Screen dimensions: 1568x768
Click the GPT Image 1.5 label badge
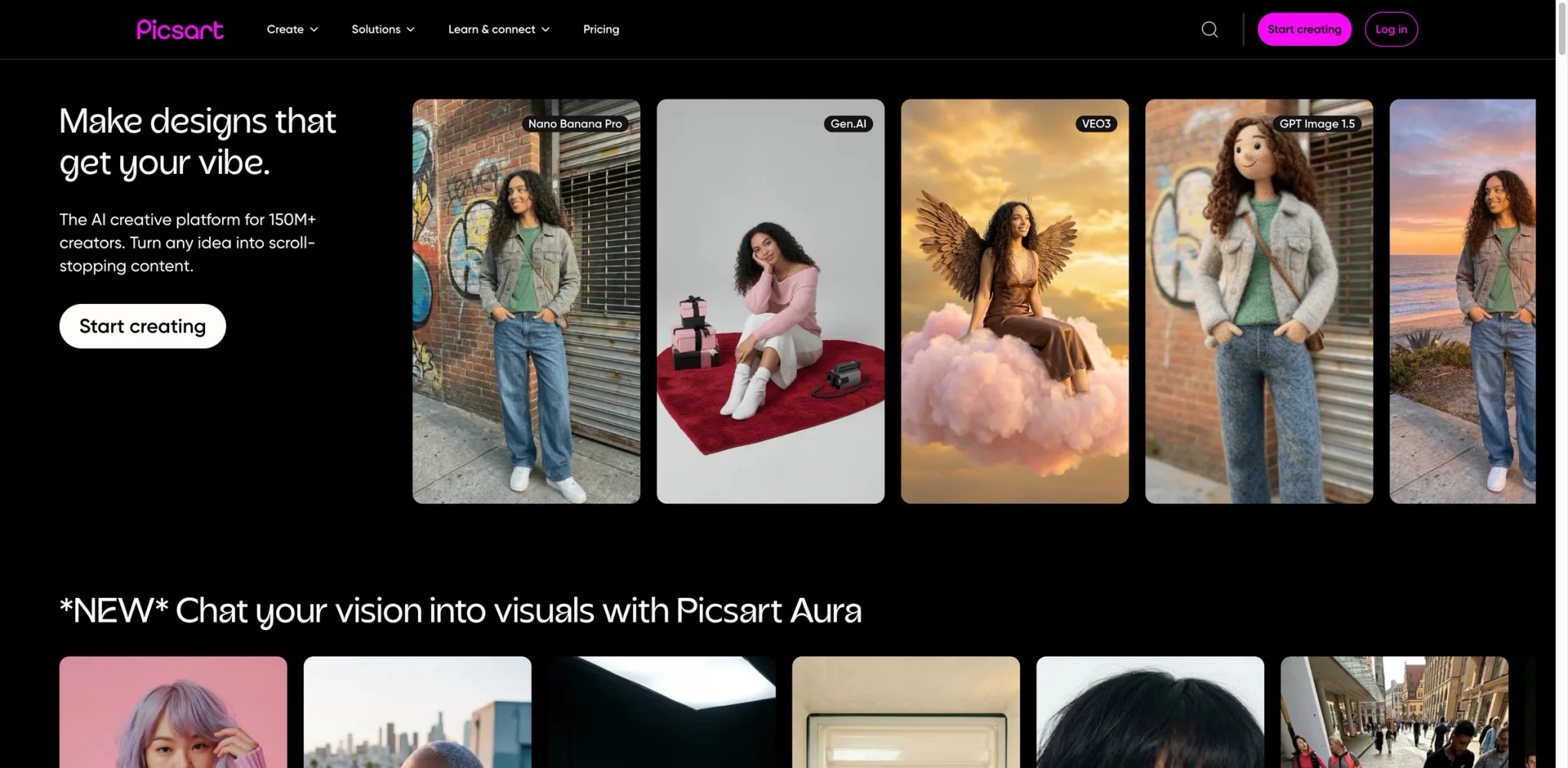pos(1317,123)
